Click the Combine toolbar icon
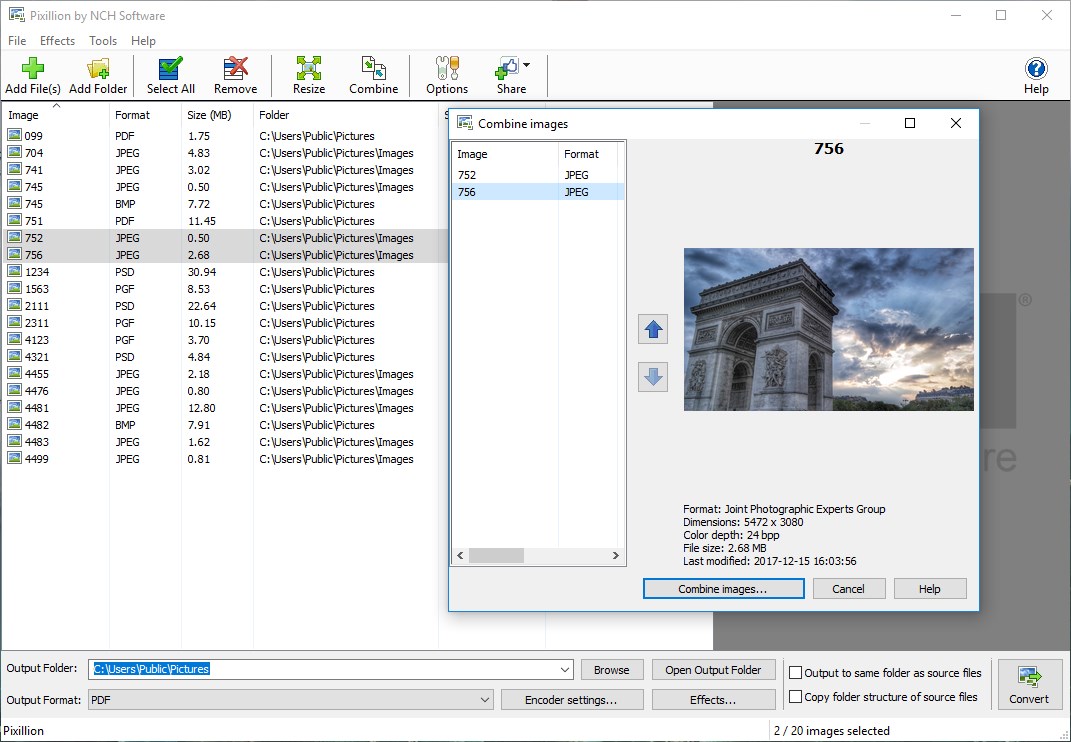This screenshot has width=1071, height=742. [x=373, y=68]
